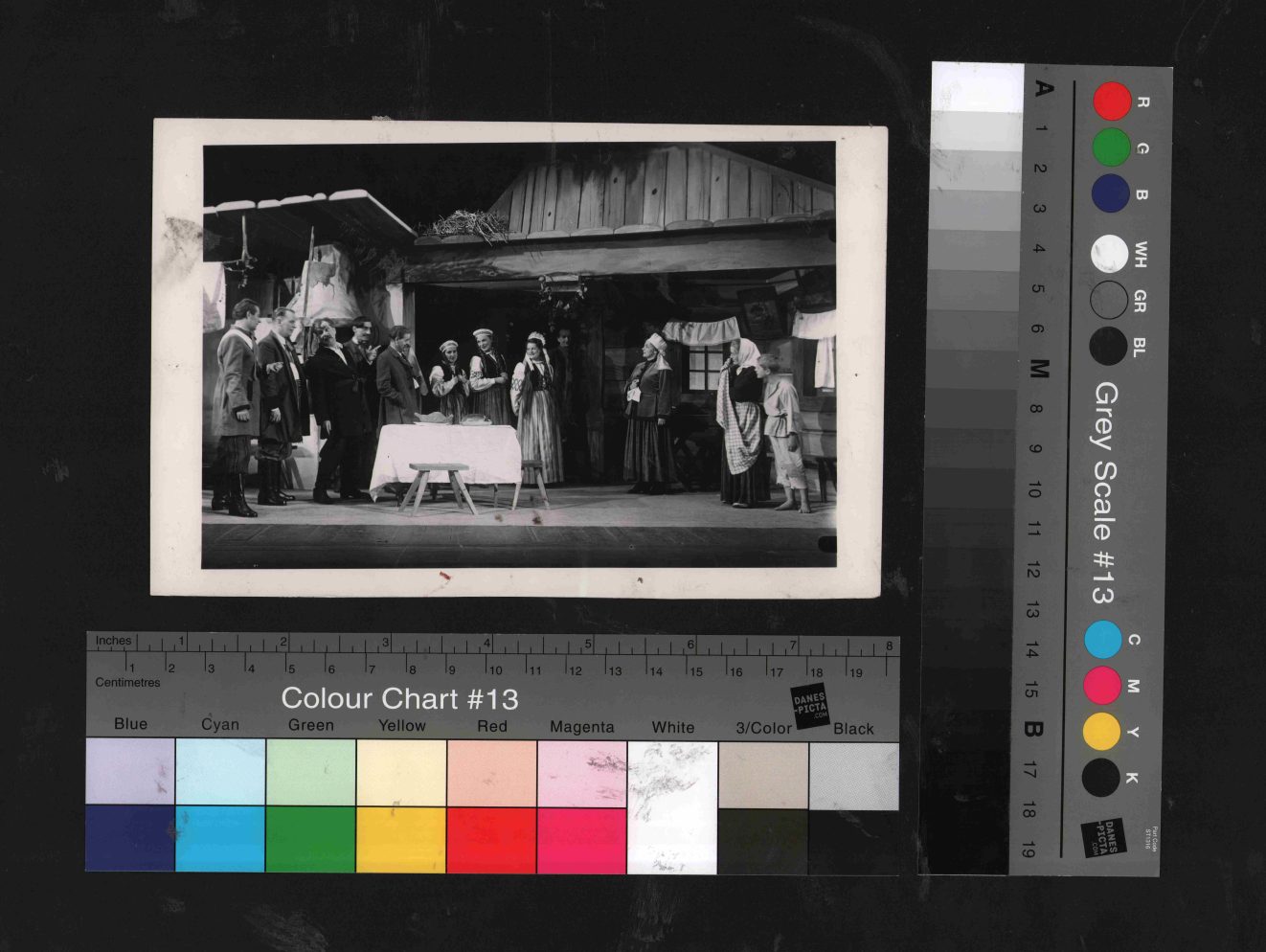Pick the saturated magenta swatch on chart
The height and width of the screenshot is (952, 1266).
581,840
